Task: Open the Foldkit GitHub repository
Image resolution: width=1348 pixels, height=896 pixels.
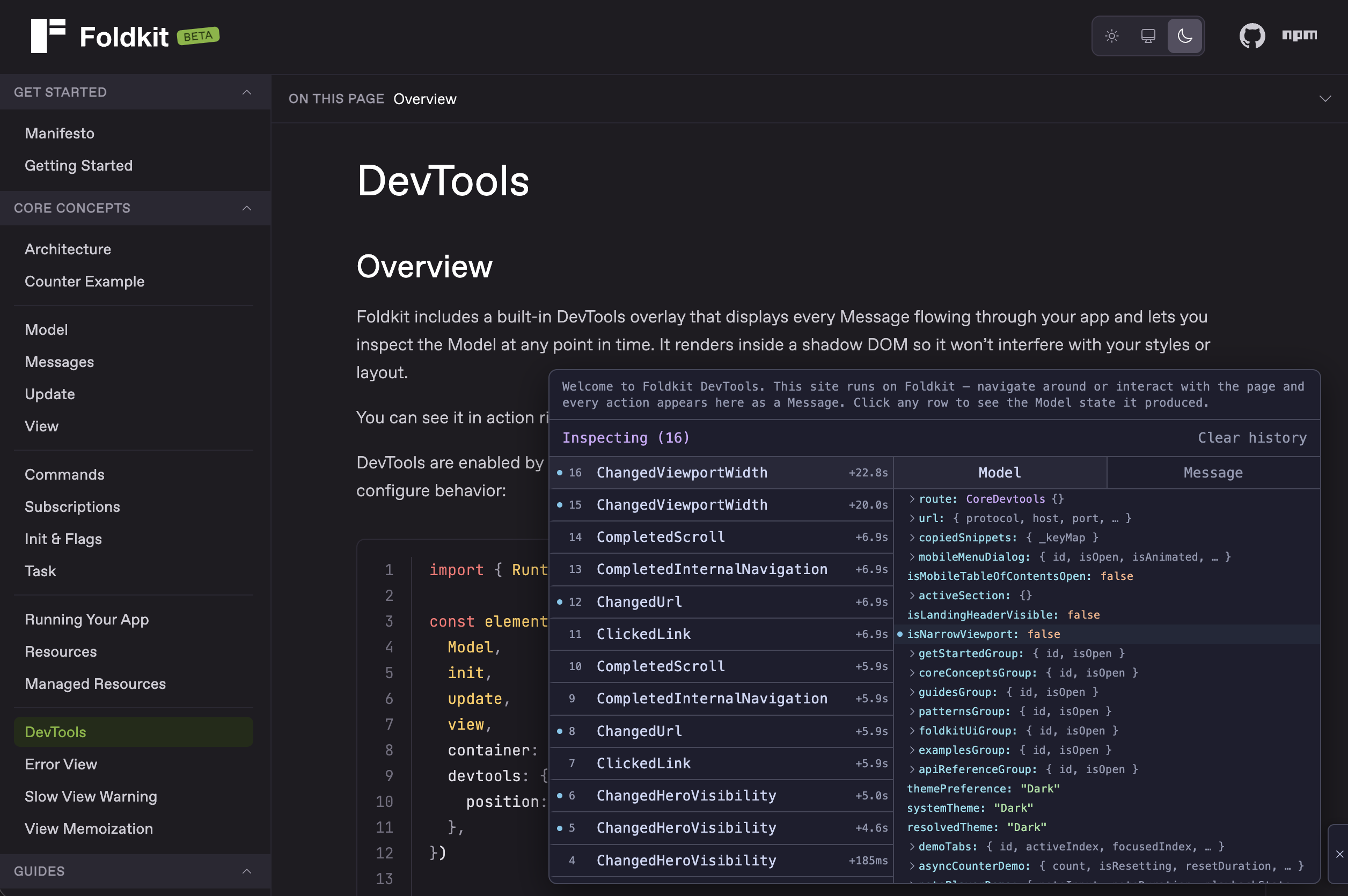Action: coord(1253,35)
